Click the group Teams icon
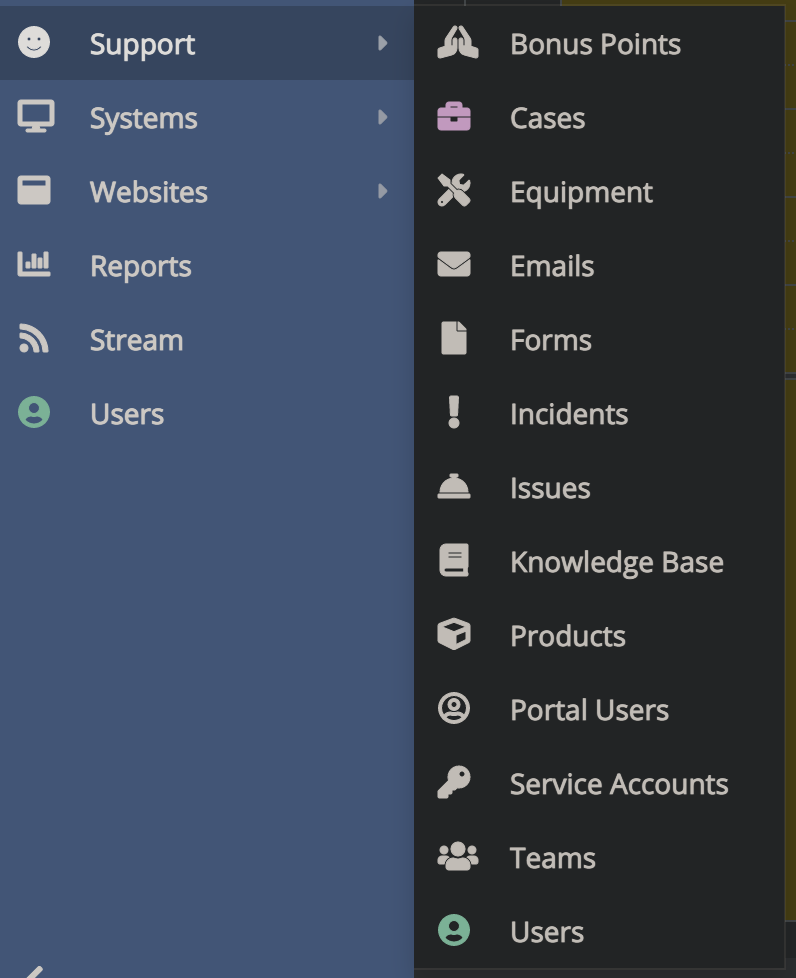The image size is (796, 978). tap(457, 857)
